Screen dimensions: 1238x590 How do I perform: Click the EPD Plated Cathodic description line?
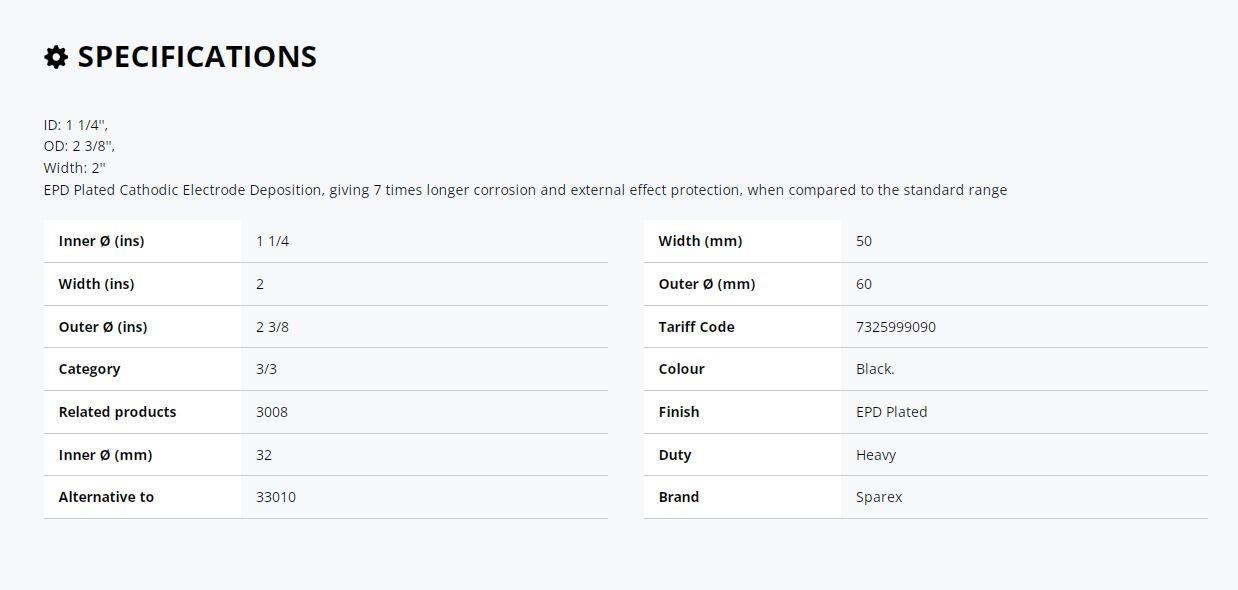pyautogui.click(x=525, y=190)
